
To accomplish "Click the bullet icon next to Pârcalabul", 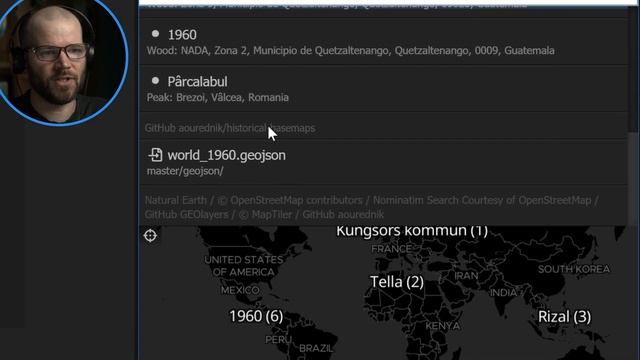I will 155,81.
